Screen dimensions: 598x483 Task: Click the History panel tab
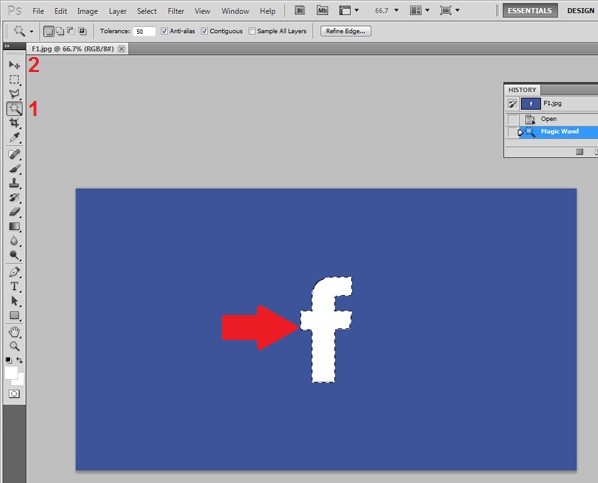point(522,90)
